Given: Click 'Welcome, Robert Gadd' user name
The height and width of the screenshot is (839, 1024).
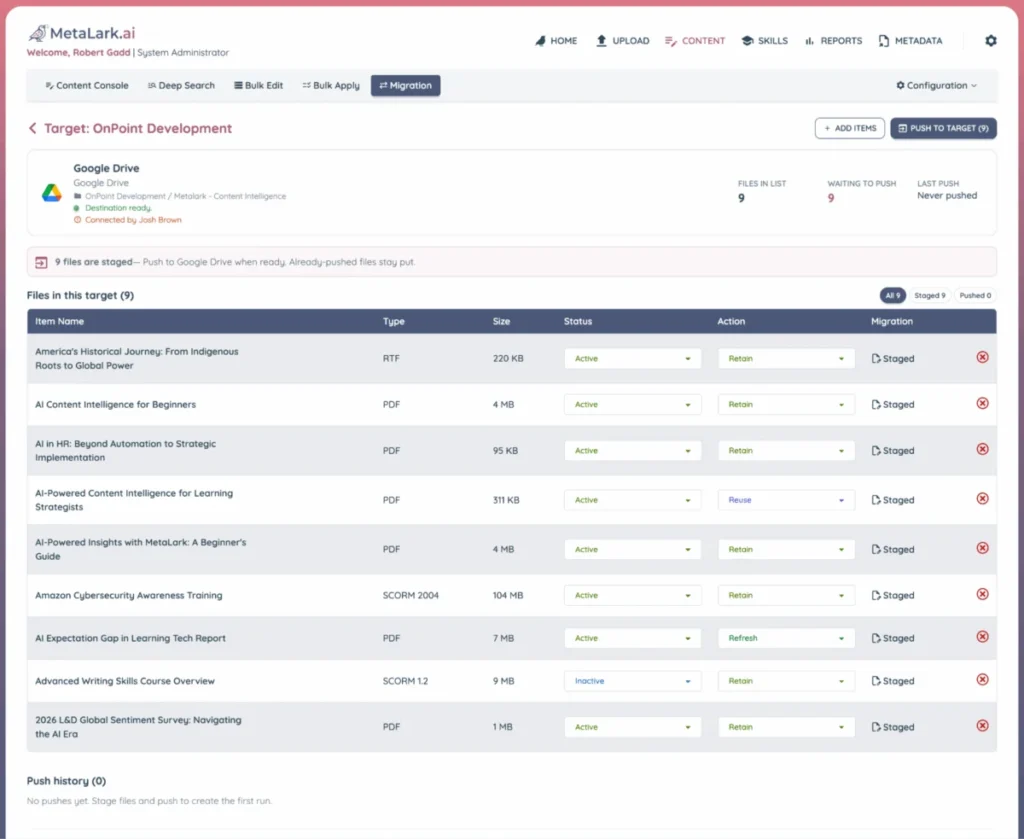Looking at the screenshot, I should [78, 52].
